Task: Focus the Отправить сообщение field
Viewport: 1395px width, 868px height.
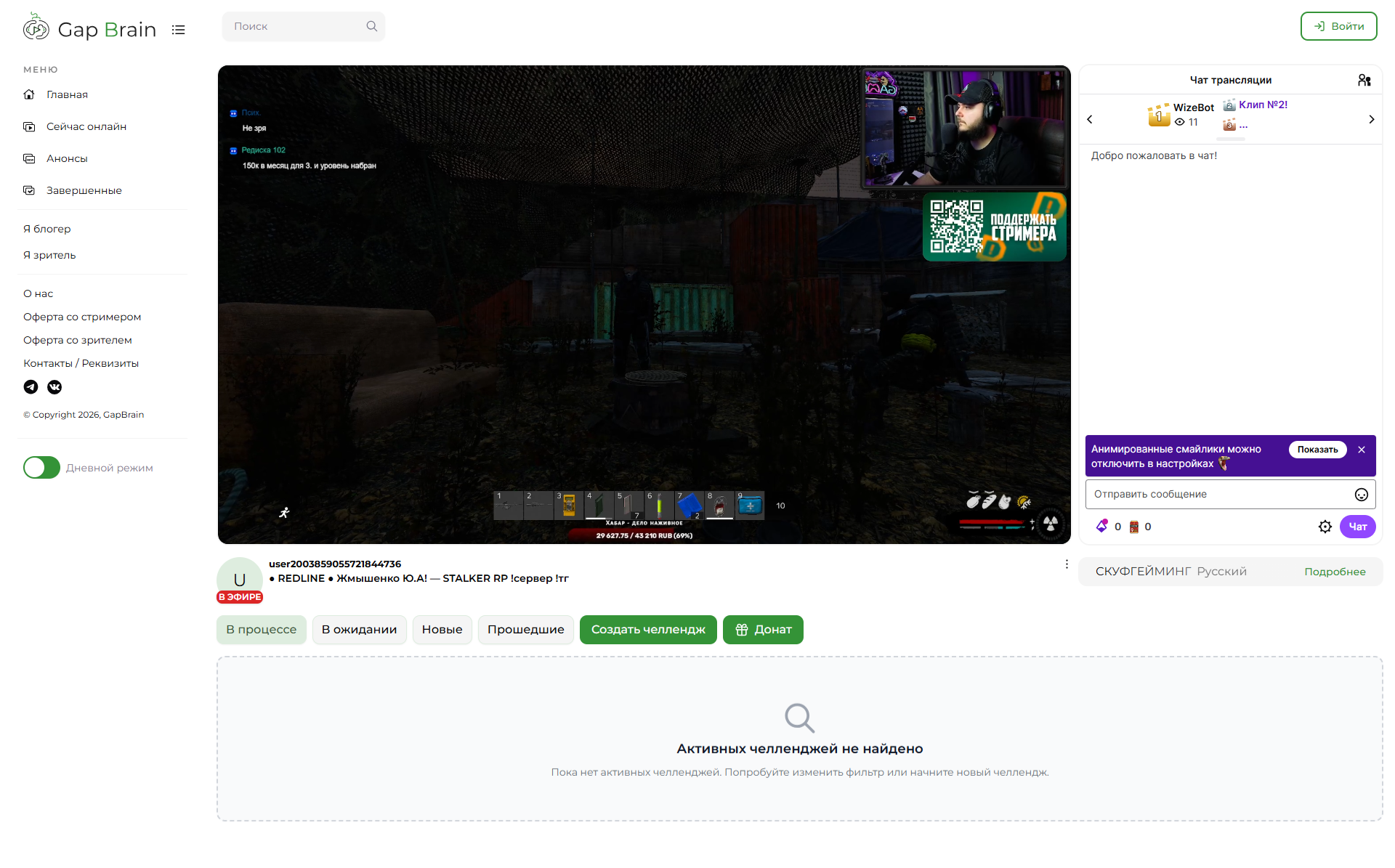Action: coord(1230,494)
